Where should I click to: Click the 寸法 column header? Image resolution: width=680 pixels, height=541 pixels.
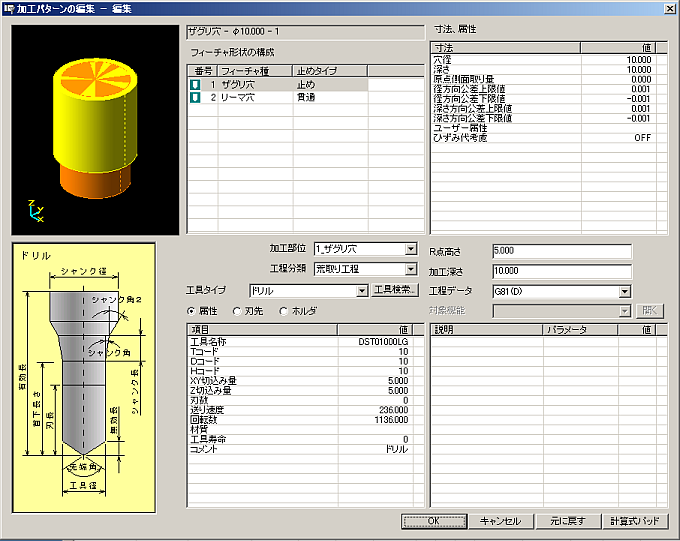click(506, 48)
